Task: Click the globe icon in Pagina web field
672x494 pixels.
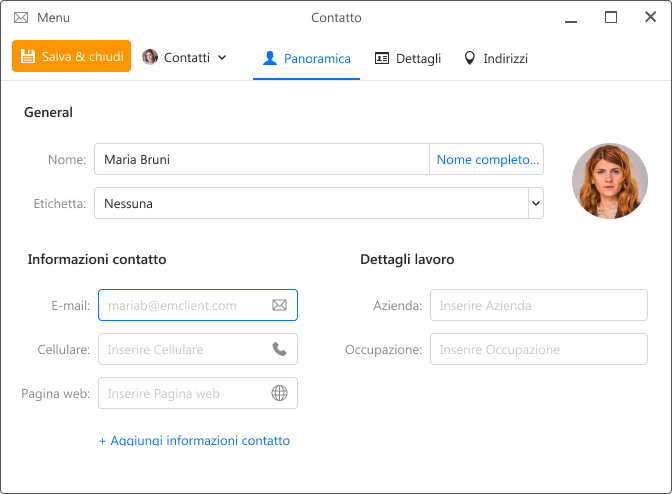Action: click(x=279, y=393)
